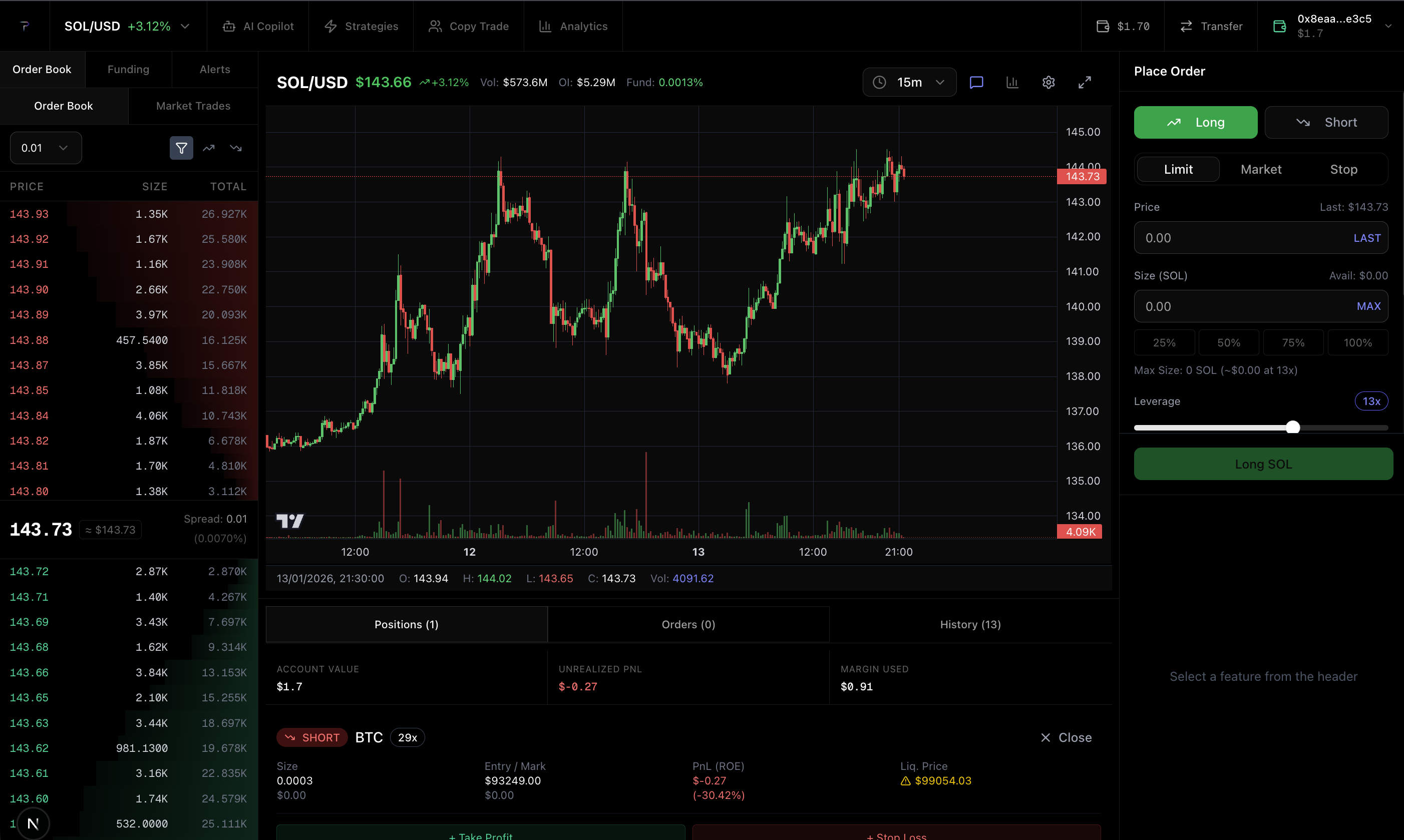This screenshot has width=1404, height=840.
Task: Open chart settings gear icon
Action: [x=1048, y=83]
